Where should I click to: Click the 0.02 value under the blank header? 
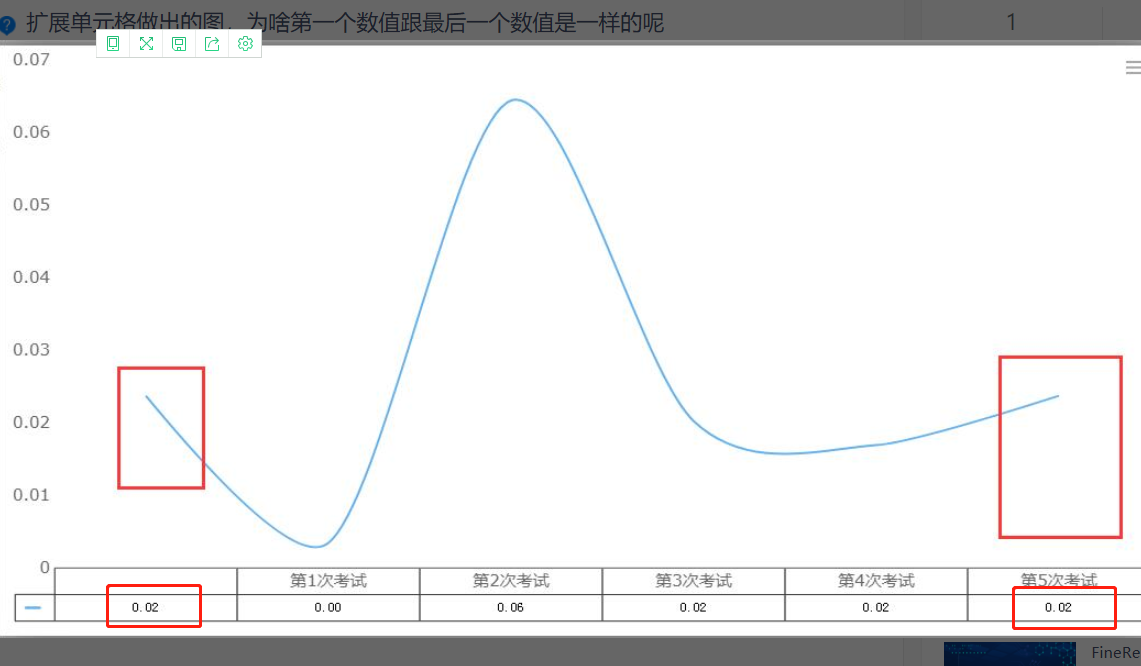point(146,608)
